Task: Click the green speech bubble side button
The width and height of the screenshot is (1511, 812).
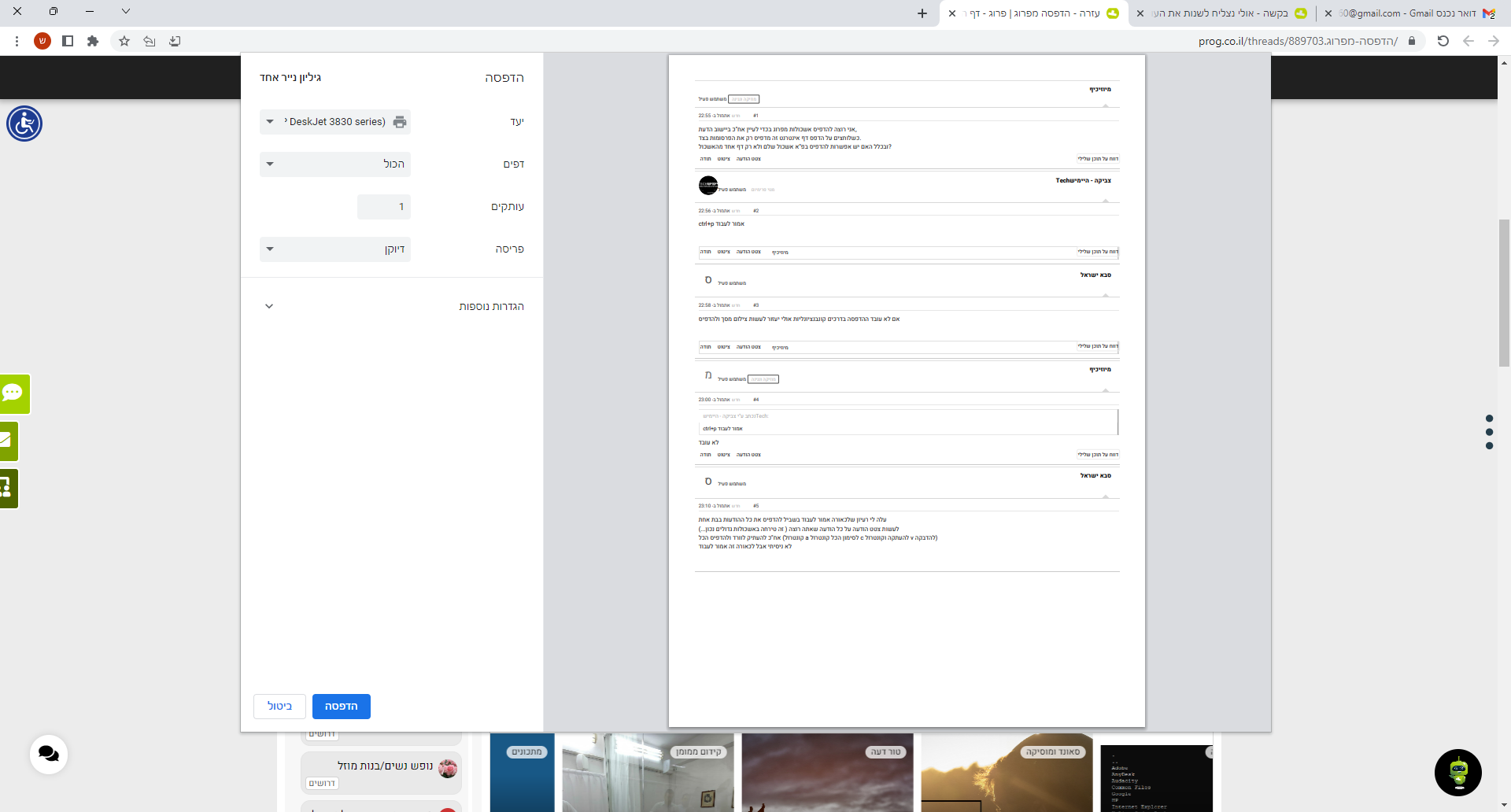Action: pyautogui.click(x=13, y=393)
